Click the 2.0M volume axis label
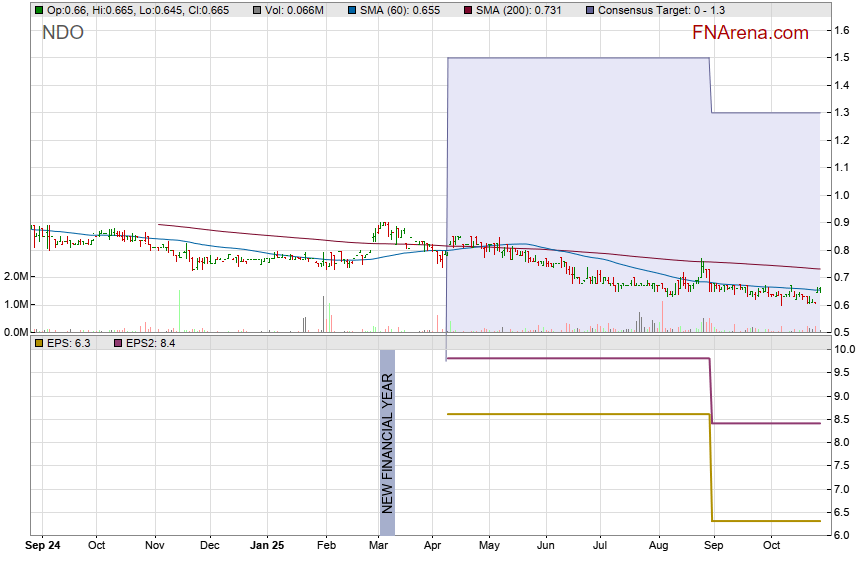859x566 pixels. click(17, 277)
